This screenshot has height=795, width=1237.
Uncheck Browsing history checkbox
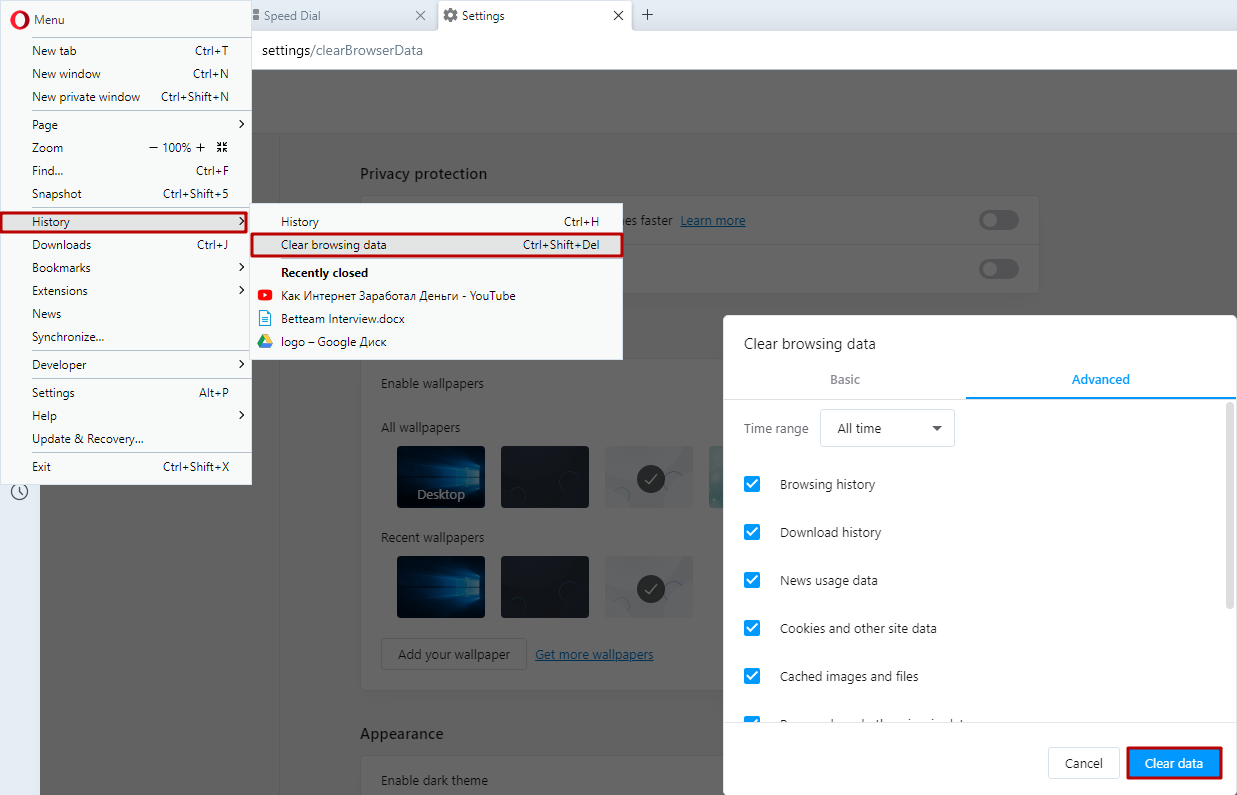[x=752, y=484]
